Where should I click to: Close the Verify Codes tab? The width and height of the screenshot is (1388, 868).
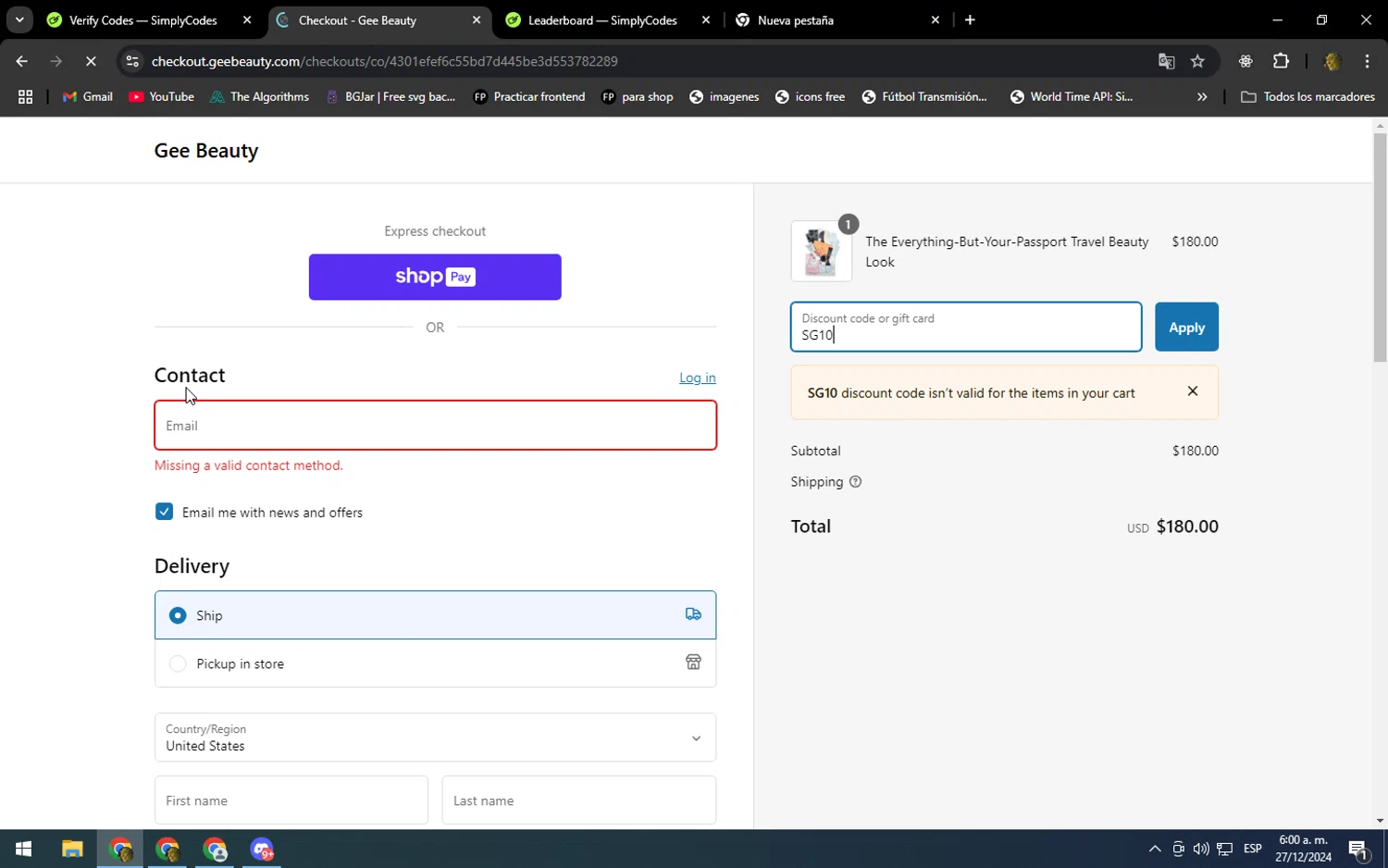point(247,19)
